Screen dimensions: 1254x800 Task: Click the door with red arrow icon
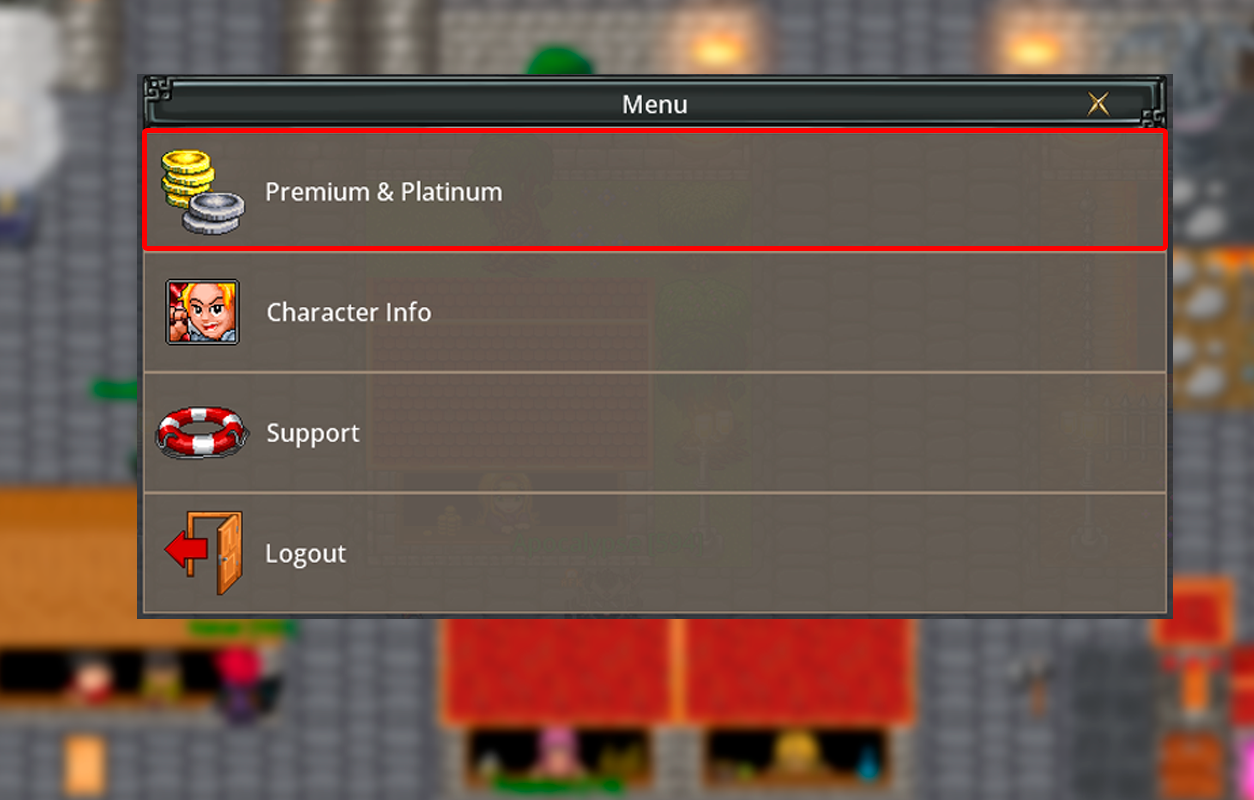[x=204, y=553]
